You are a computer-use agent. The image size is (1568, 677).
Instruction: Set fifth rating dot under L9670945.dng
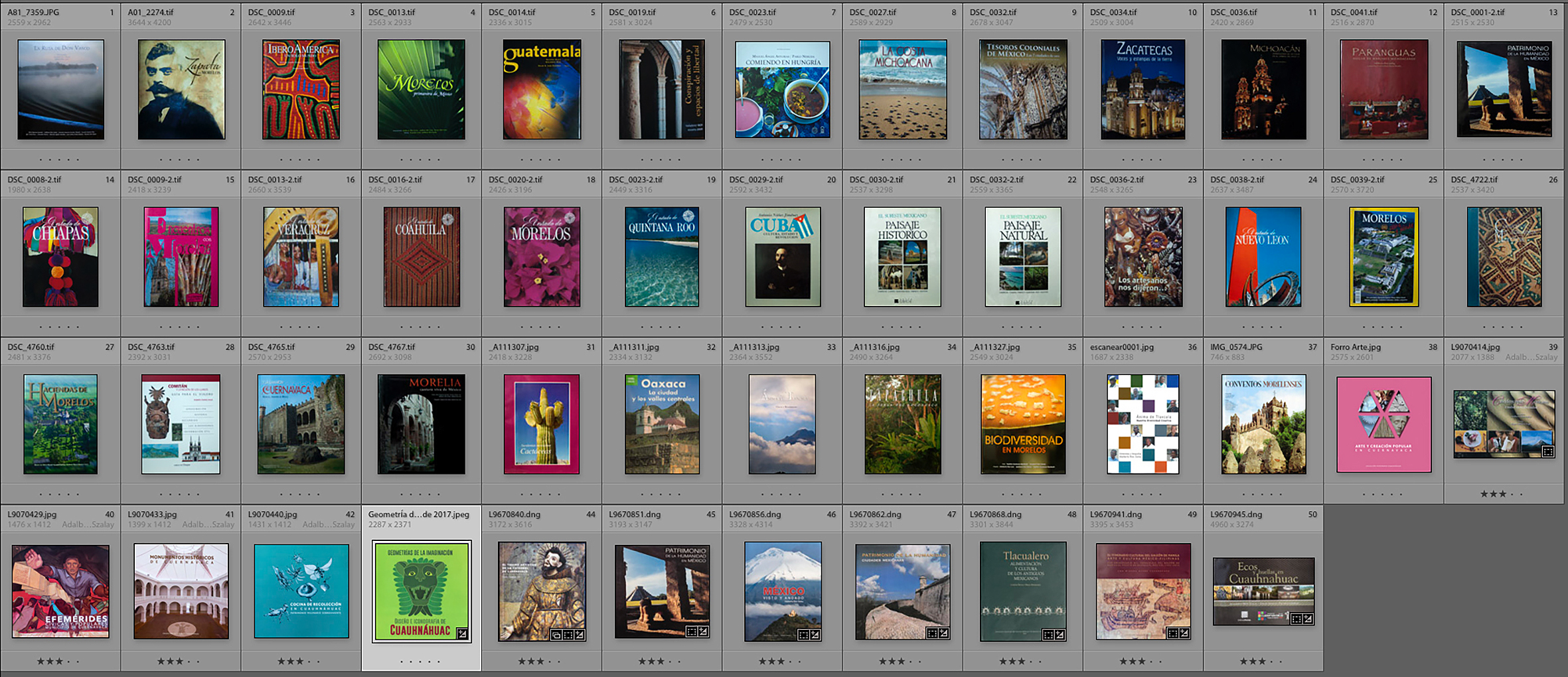(x=1281, y=661)
